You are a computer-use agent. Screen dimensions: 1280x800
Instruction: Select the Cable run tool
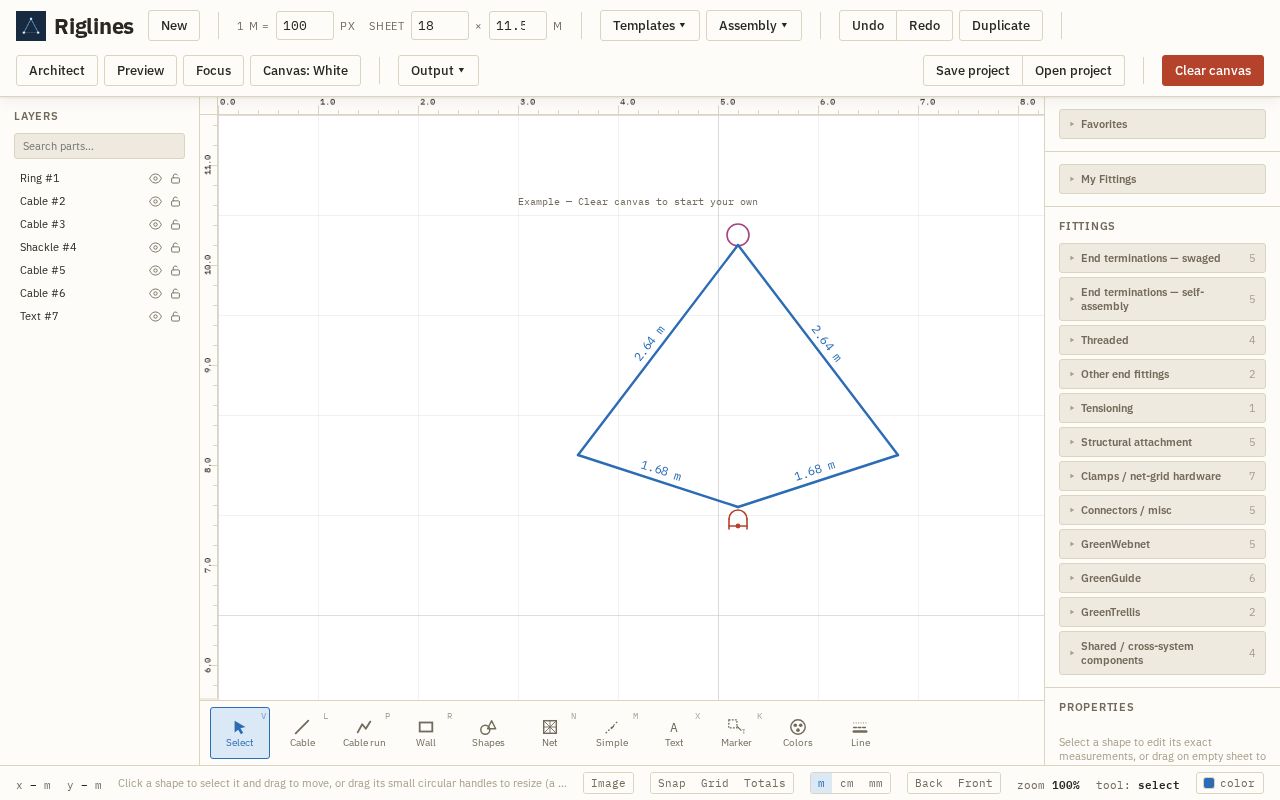tap(364, 733)
